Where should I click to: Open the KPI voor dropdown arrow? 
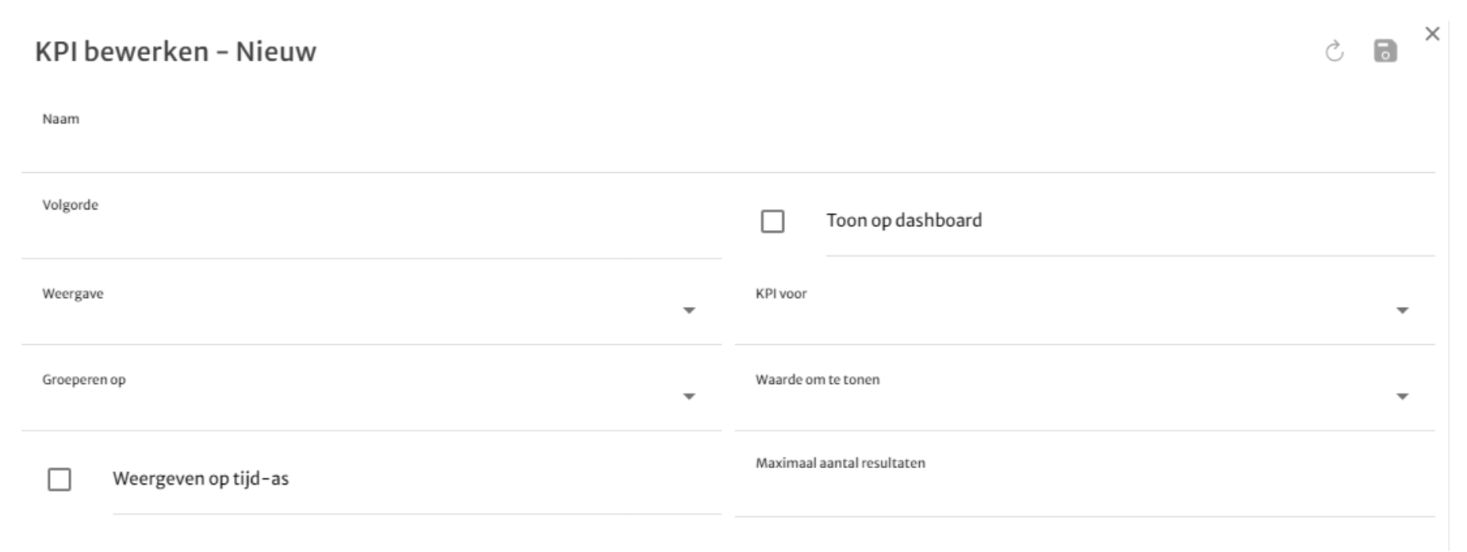(1402, 311)
